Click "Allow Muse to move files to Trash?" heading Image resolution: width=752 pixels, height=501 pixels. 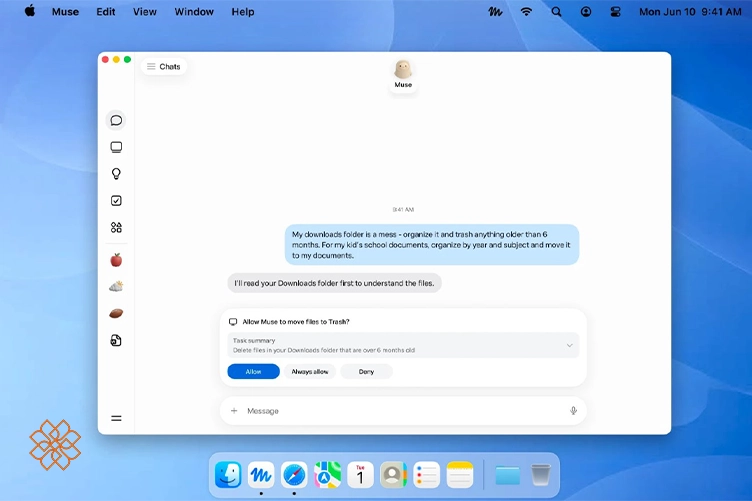[x=296, y=322]
